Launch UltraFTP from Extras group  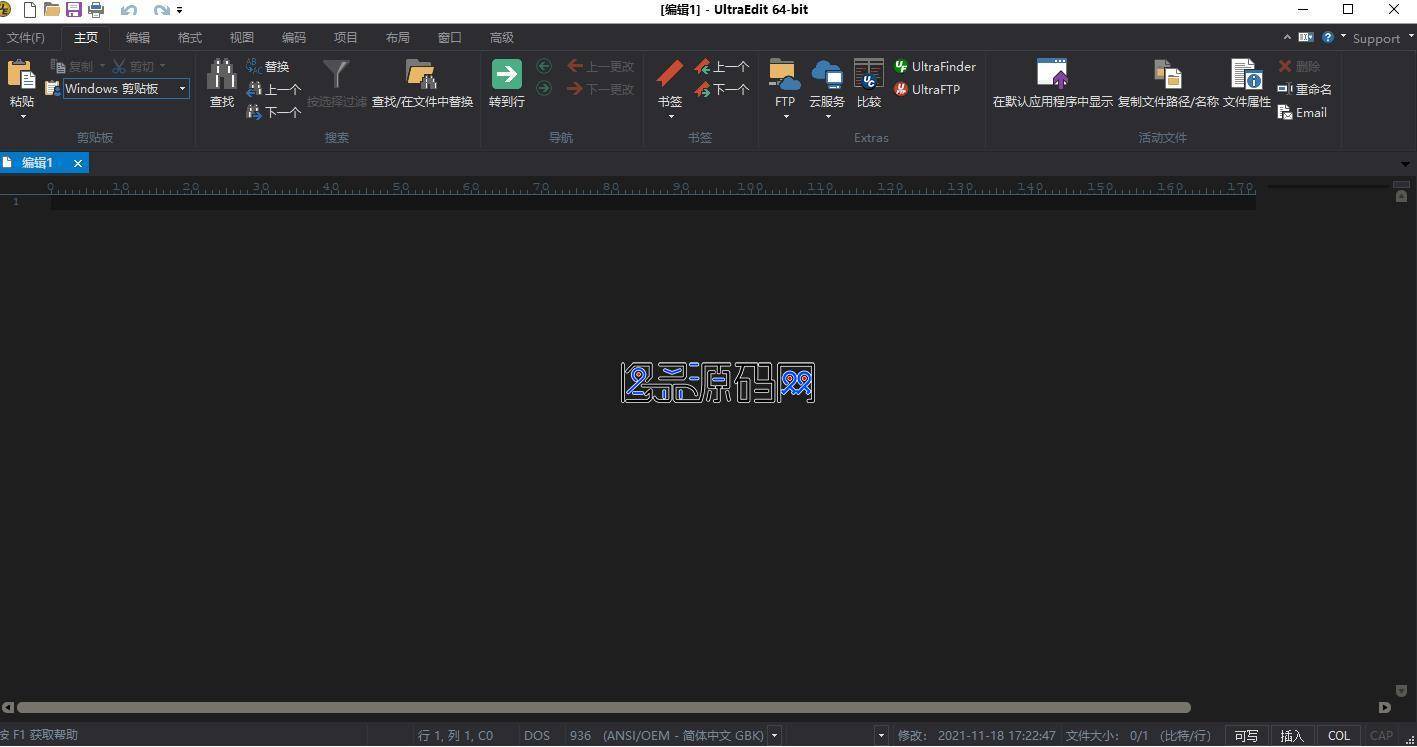pos(926,89)
